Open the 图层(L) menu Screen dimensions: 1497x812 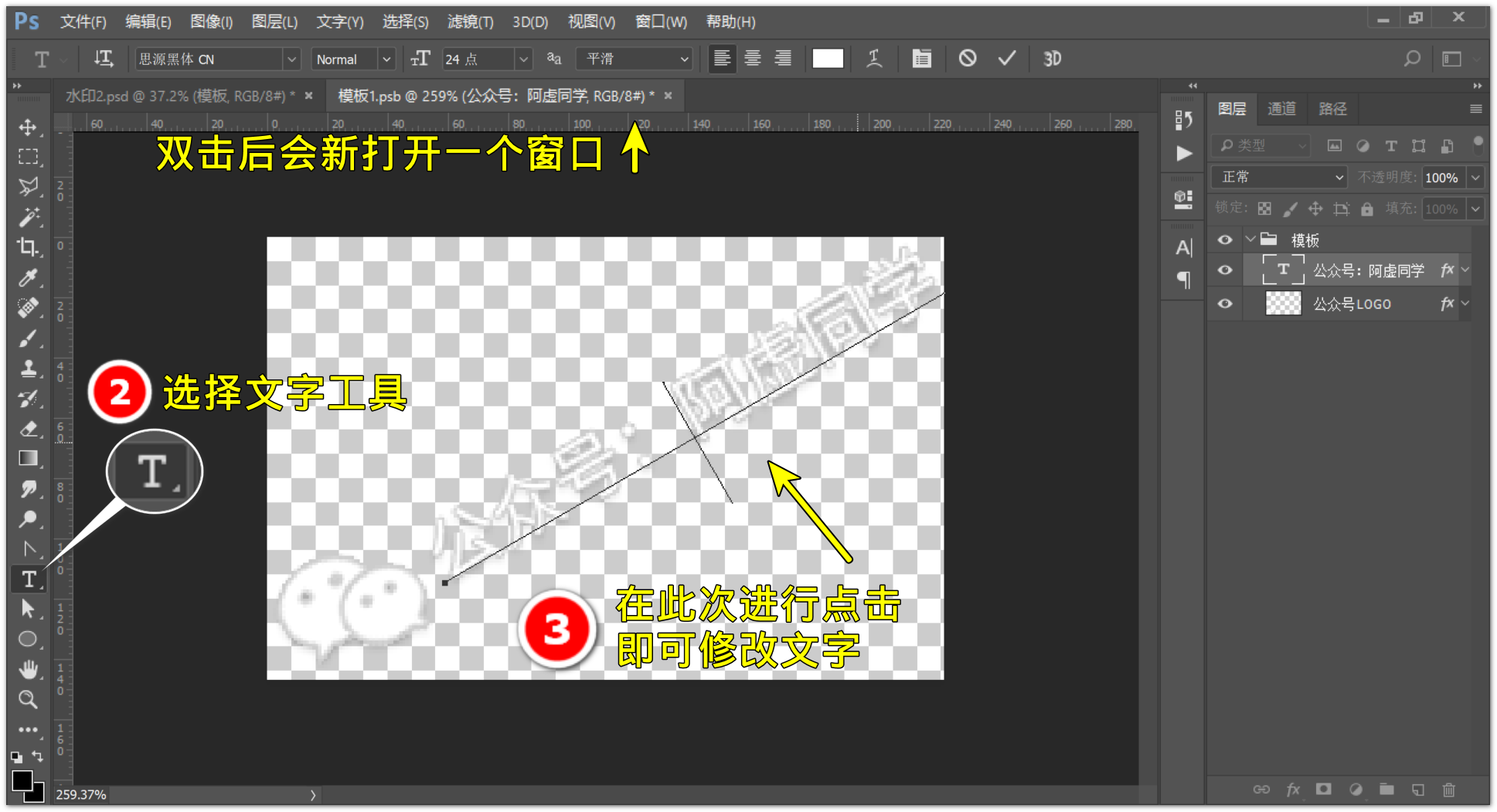click(274, 22)
